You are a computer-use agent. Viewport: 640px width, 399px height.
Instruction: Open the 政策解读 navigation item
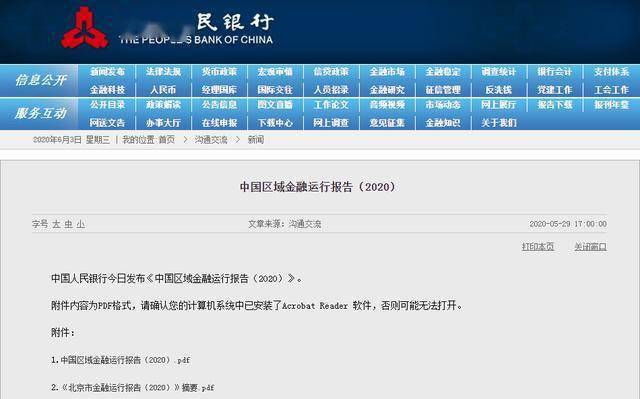[163, 105]
